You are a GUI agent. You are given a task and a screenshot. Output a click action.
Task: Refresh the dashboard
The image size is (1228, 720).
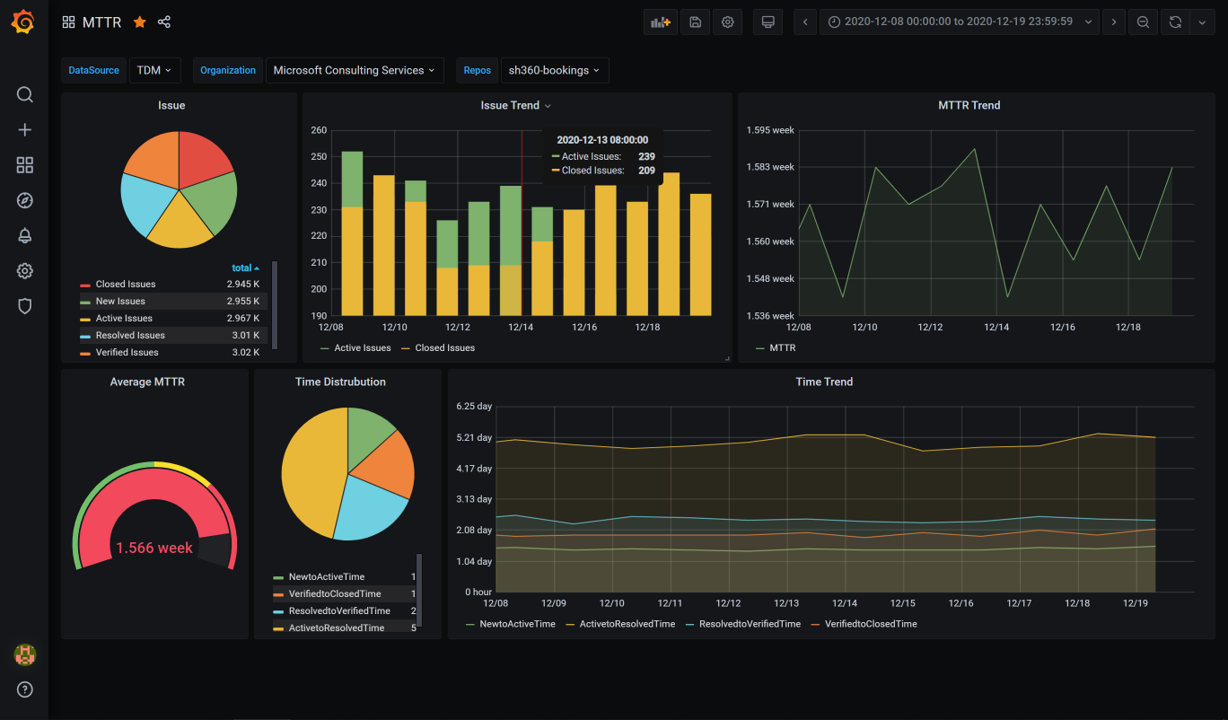click(x=1175, y=22)
